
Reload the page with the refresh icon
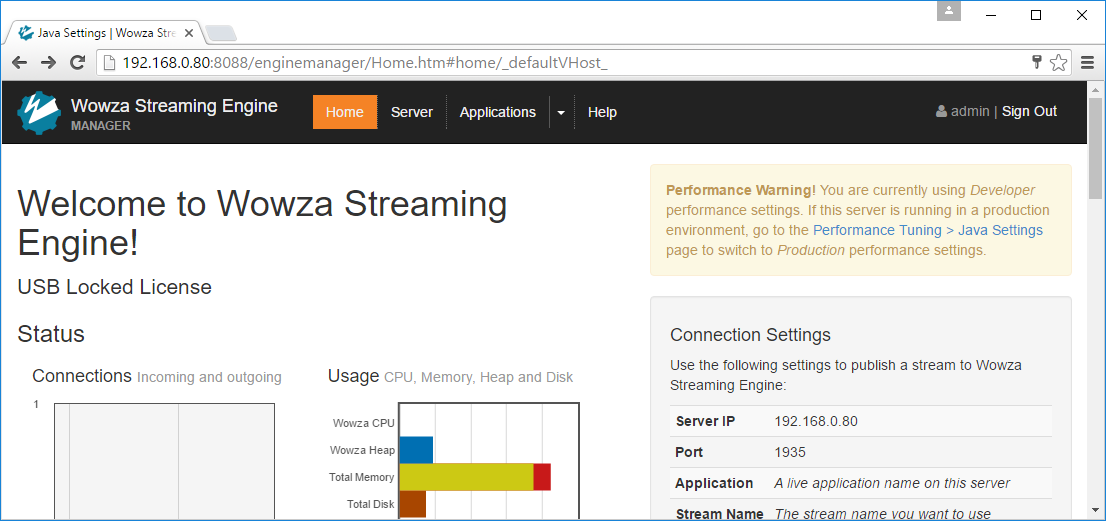point(78,62)
